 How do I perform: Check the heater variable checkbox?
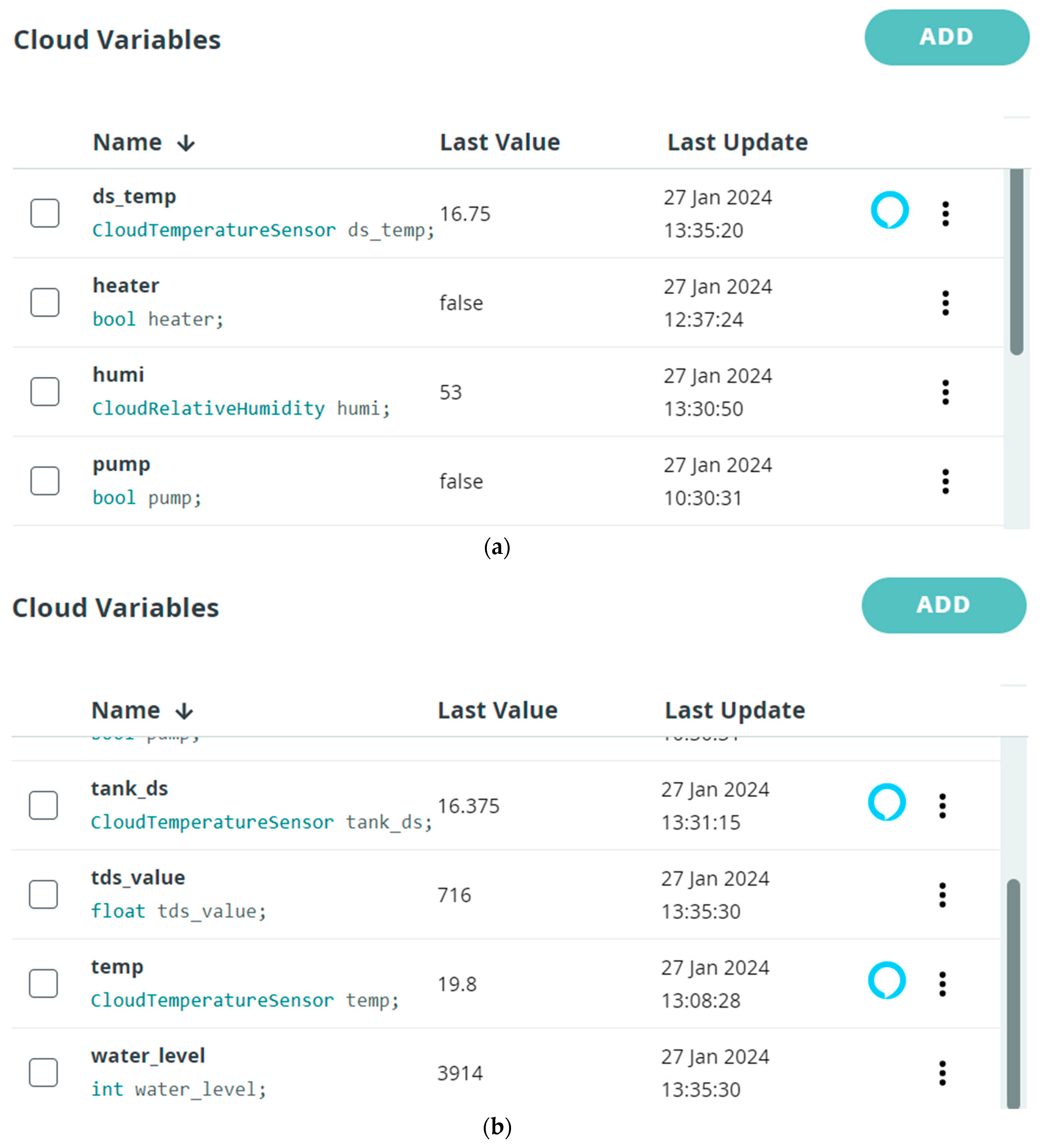[45, 302]
